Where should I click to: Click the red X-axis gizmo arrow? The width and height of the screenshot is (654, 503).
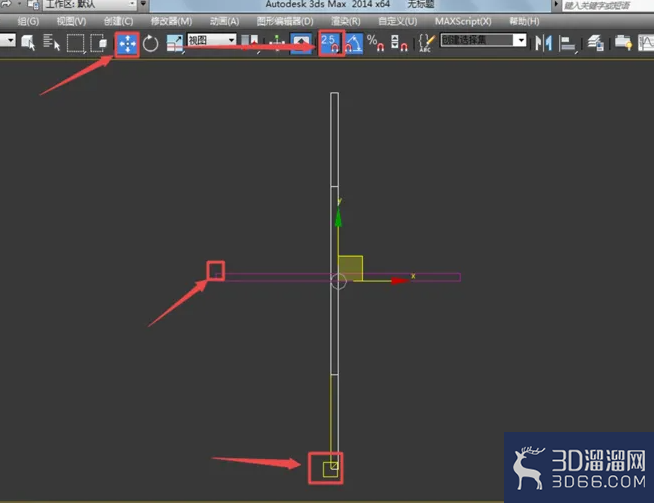400,281
